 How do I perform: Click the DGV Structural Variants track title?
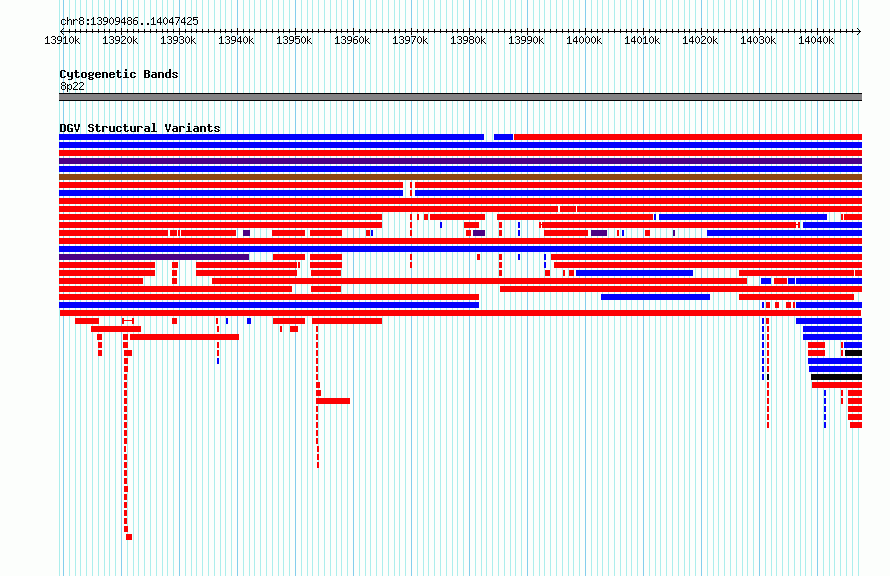[x=140, y=128]
